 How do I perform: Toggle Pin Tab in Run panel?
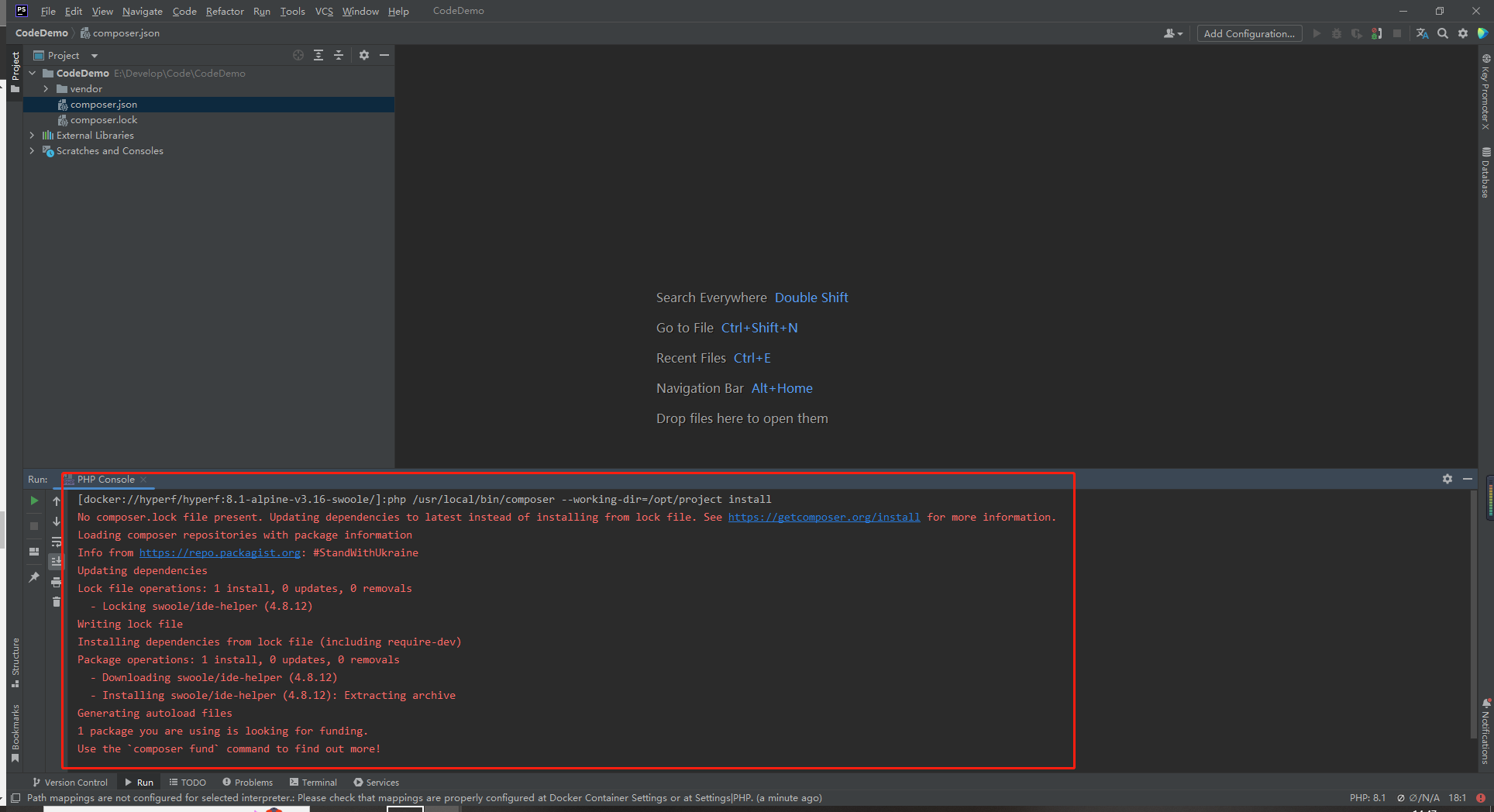tap(34, 577)
